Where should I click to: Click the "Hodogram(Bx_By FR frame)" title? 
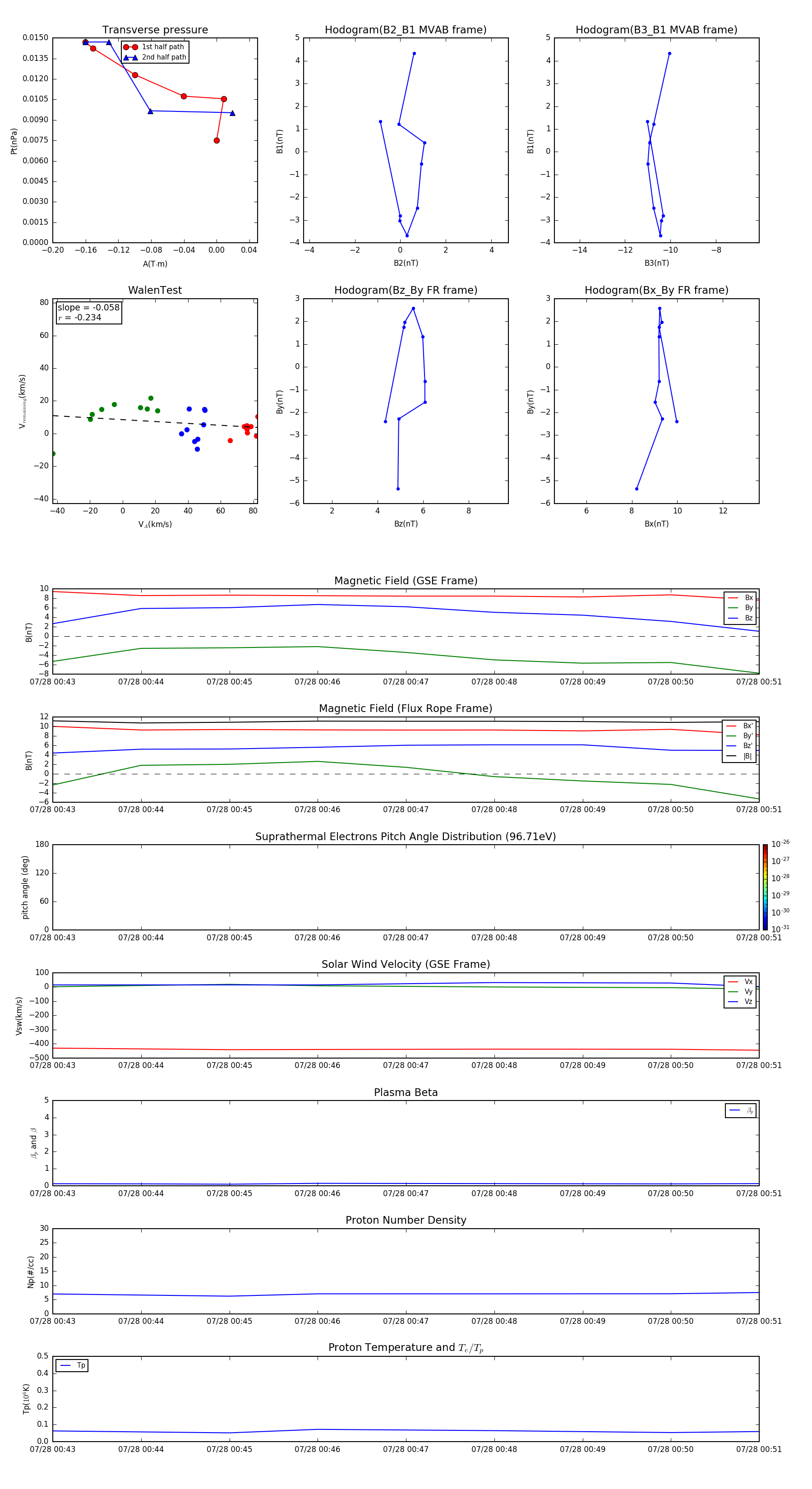(x=656, y=290)
